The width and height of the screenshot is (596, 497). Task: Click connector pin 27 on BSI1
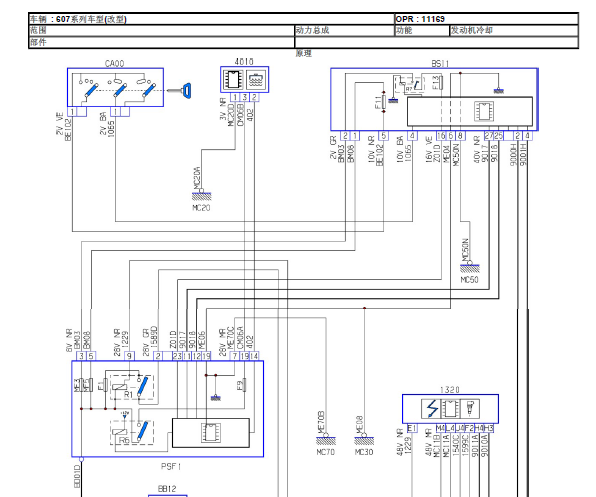tap(489, 136)
